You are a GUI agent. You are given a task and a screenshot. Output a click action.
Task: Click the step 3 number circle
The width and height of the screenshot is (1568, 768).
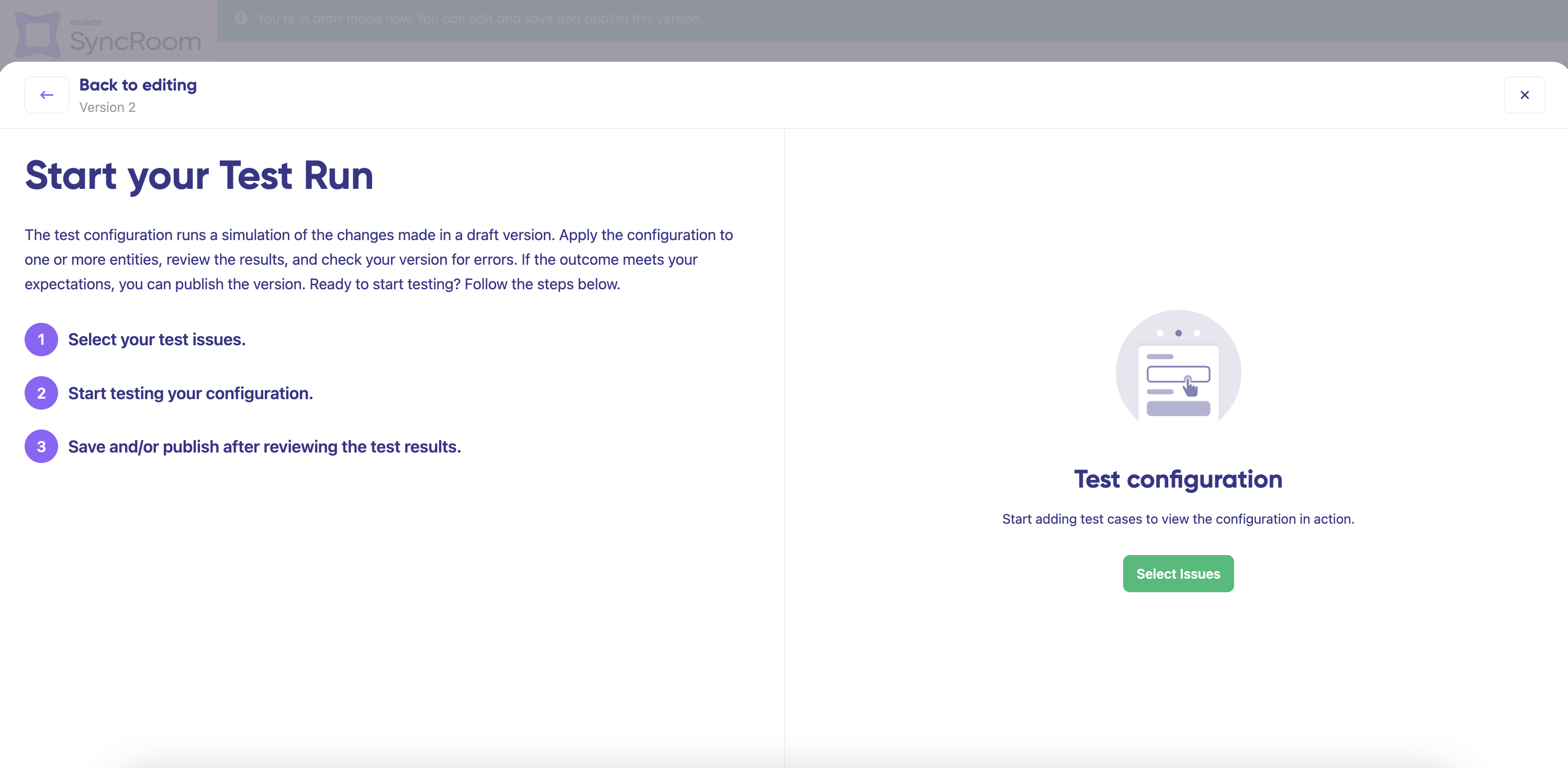tap(41, 447)
